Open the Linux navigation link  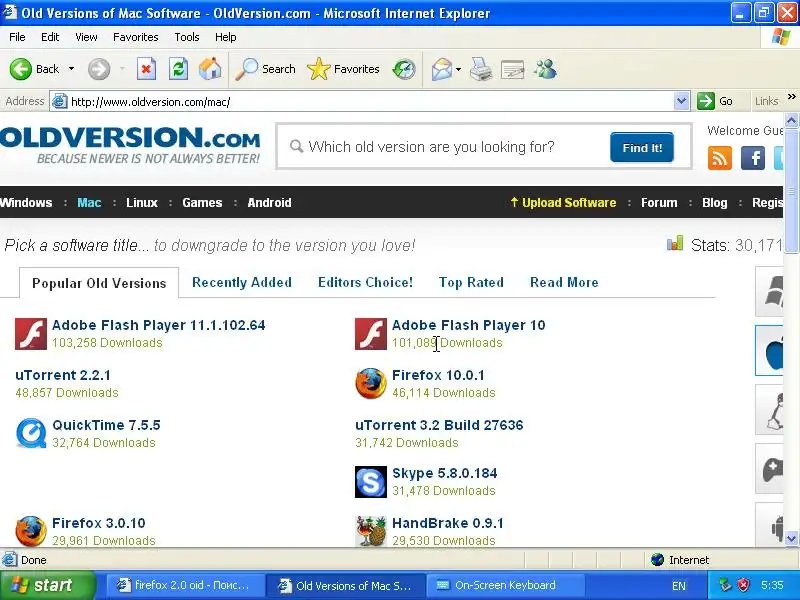coord(142,203)
